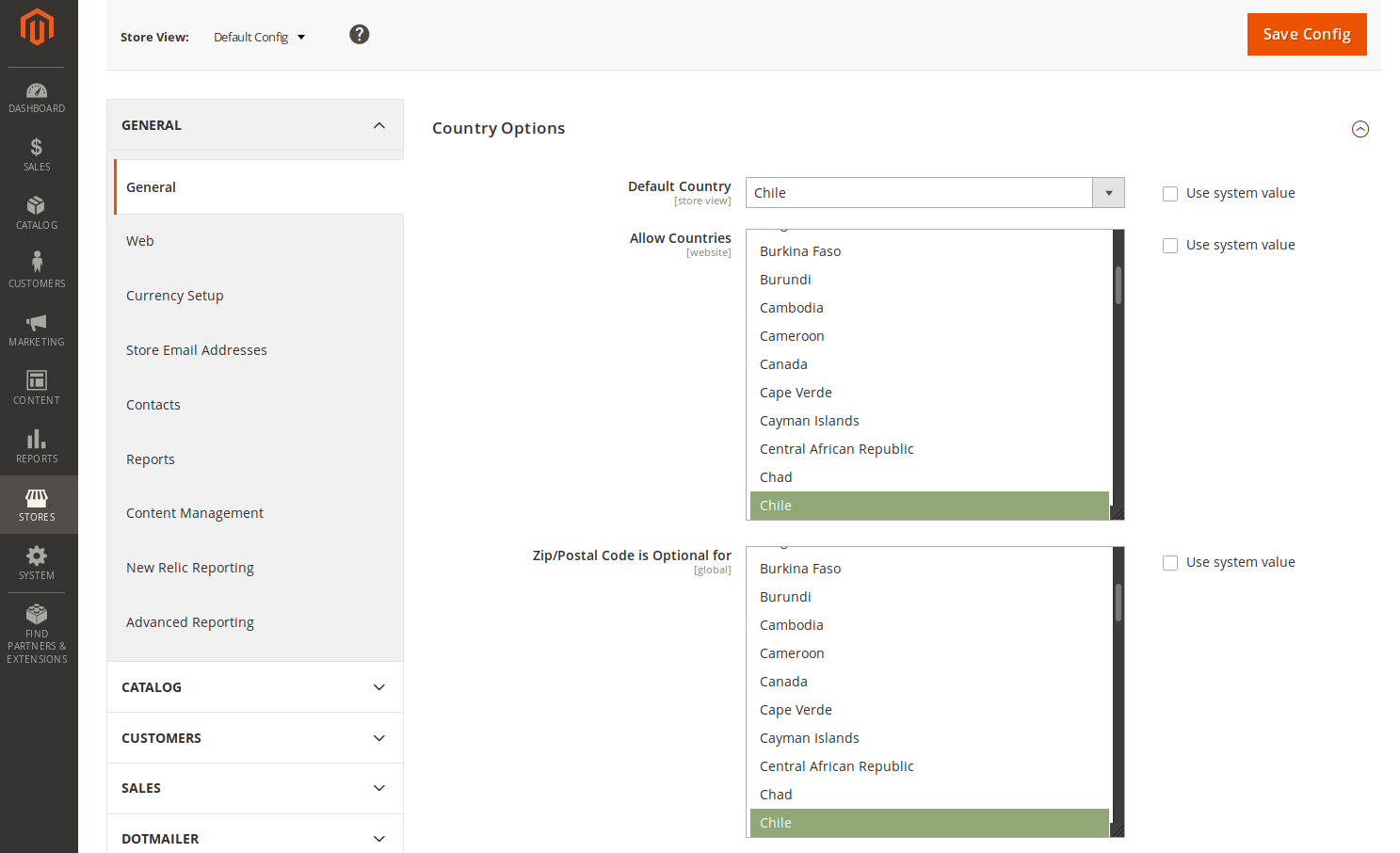Click the Save Config button
Image resolution: width=1400 pixels, height=853 pixels.
[x=1306, y=35]
